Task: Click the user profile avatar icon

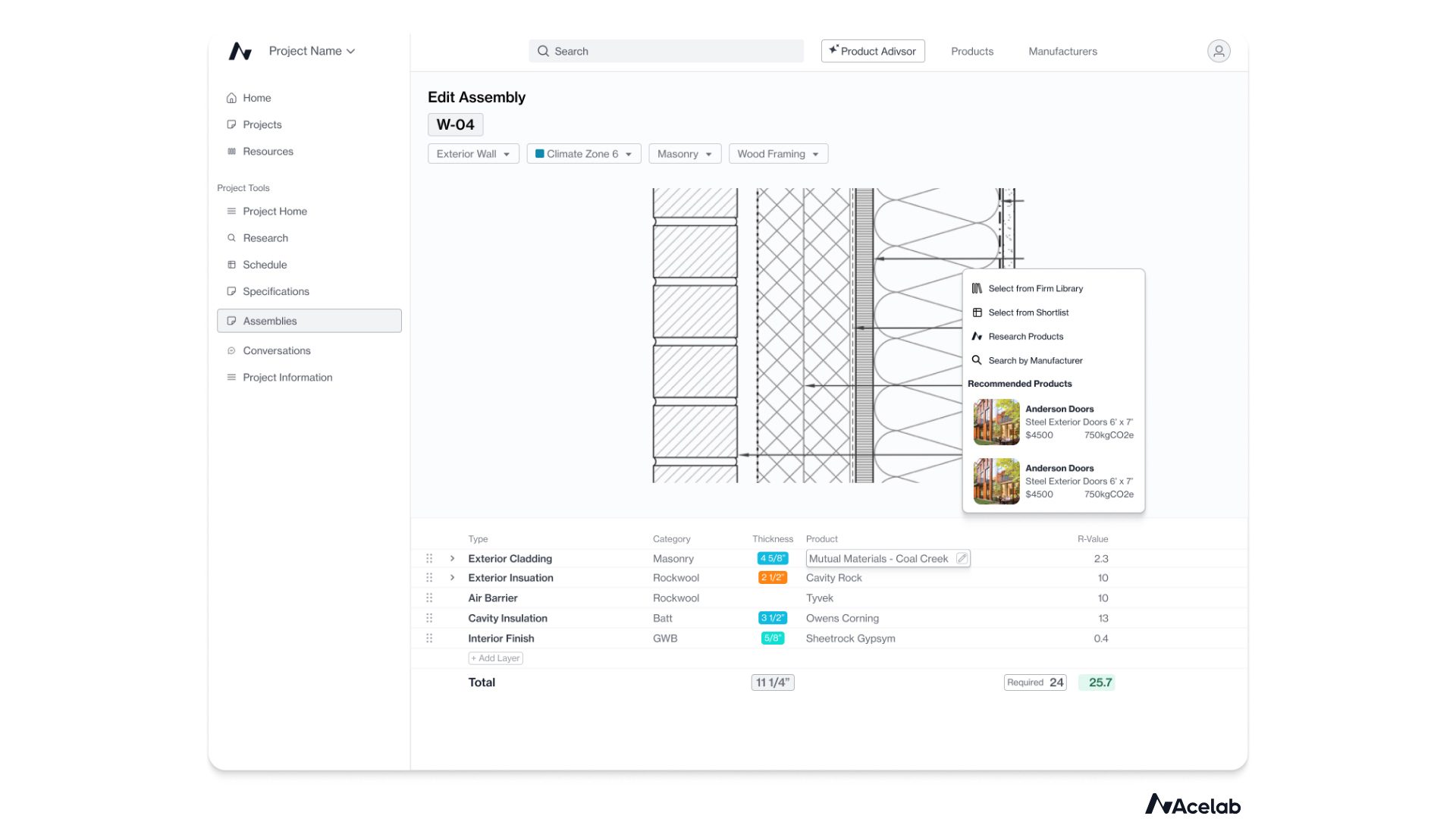Action: [x=1218, y=51]
